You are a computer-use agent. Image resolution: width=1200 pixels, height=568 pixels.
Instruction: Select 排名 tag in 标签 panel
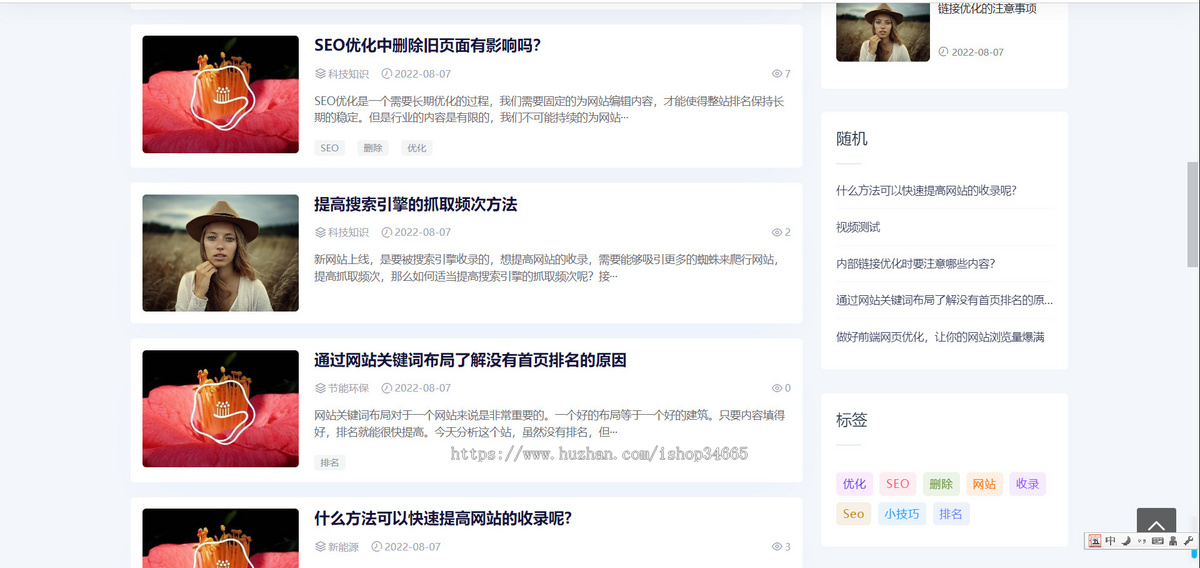pos(951,514)
